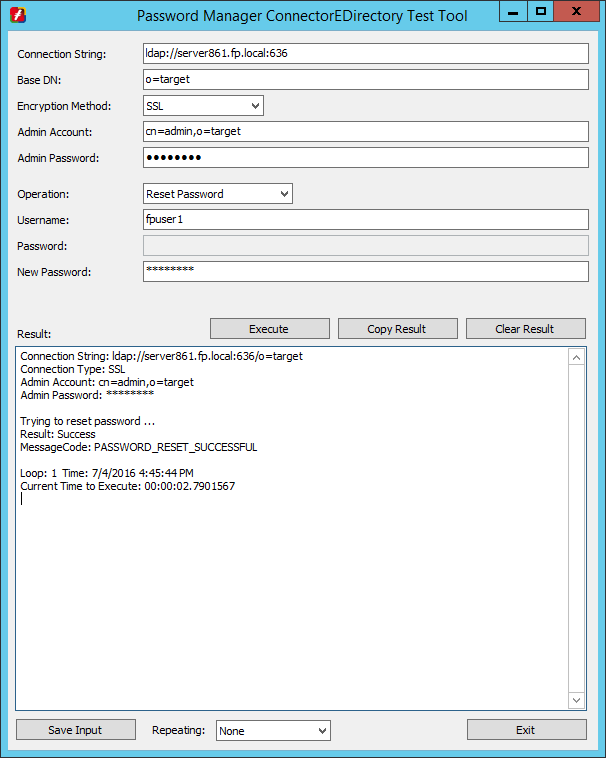Screen dimensions: 606x758
Task: Open the Repeating None dropdown
Action: [273, 730]
